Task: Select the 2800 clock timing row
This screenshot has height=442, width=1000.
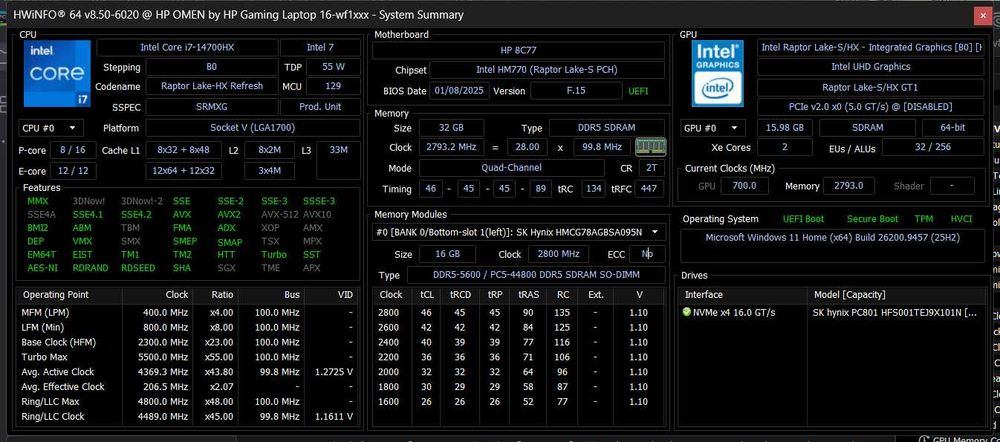Action: point(520,313)
